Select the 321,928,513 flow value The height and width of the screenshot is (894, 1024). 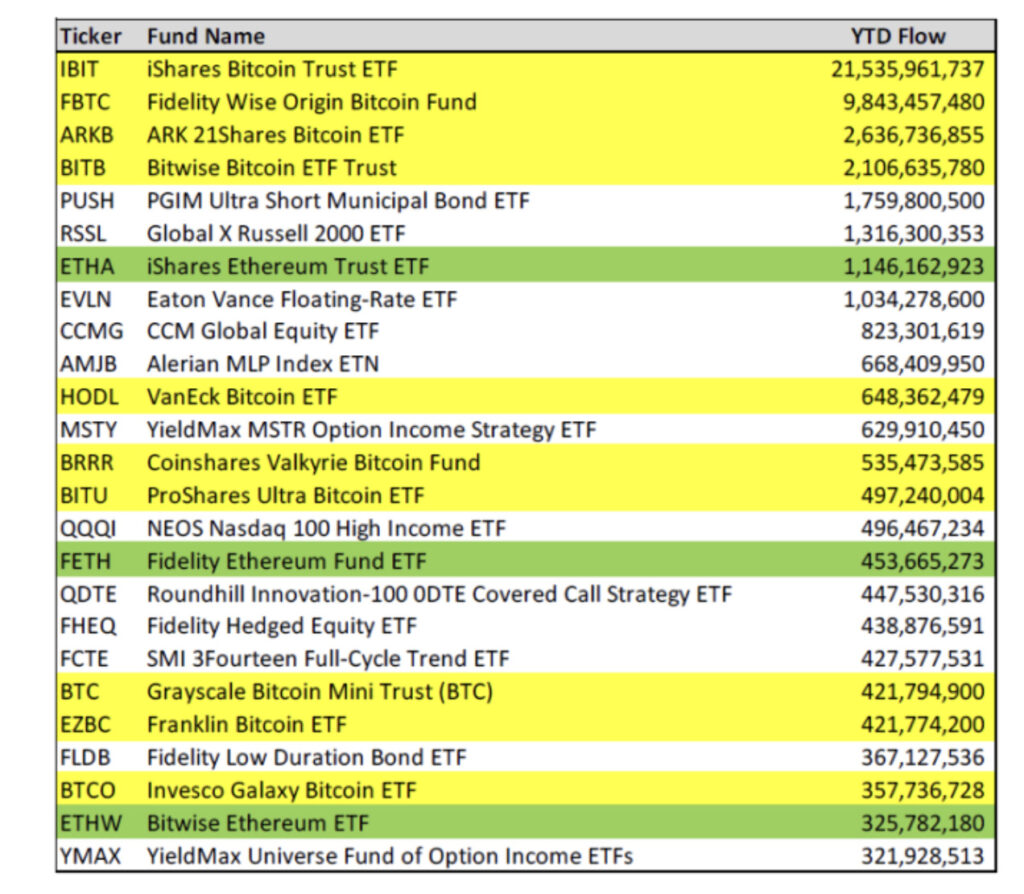922,856
